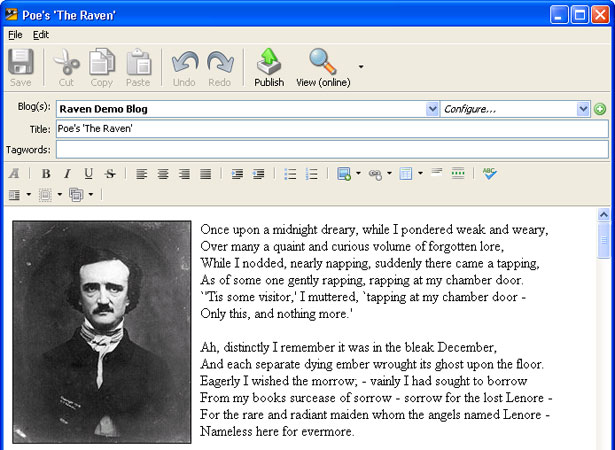Open the arrow next to View (online)
The height and width of the screenshot is (450, 615).
[361, 67]
